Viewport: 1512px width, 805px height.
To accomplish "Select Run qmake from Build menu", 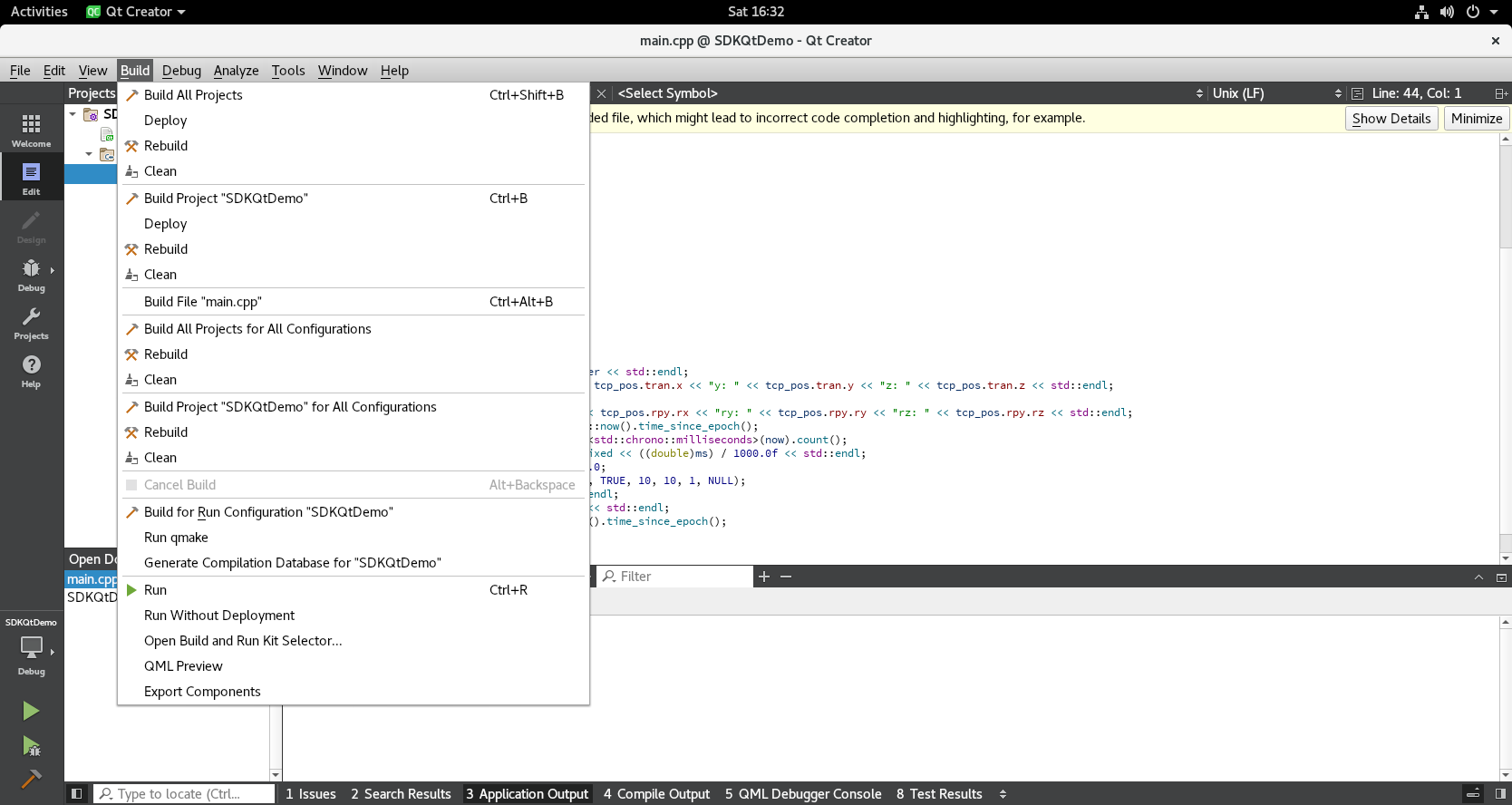I will 176,538.
